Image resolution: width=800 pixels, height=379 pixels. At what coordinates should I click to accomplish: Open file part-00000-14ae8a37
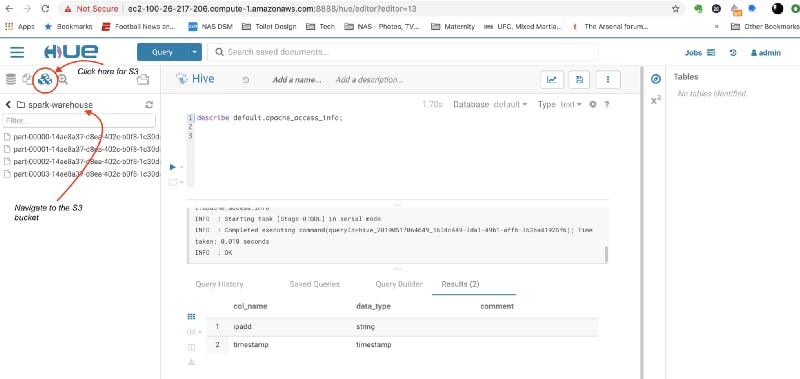point(81,137)
